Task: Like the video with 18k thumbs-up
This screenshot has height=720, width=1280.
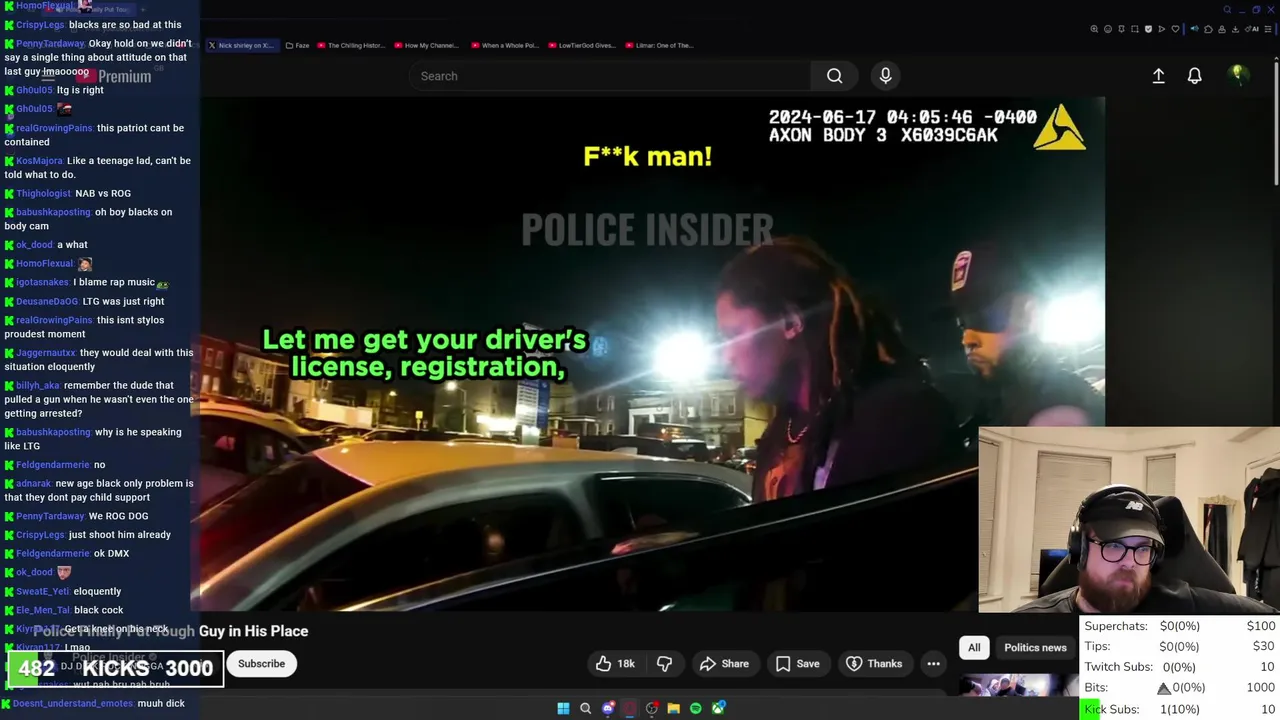Action: 614,663
